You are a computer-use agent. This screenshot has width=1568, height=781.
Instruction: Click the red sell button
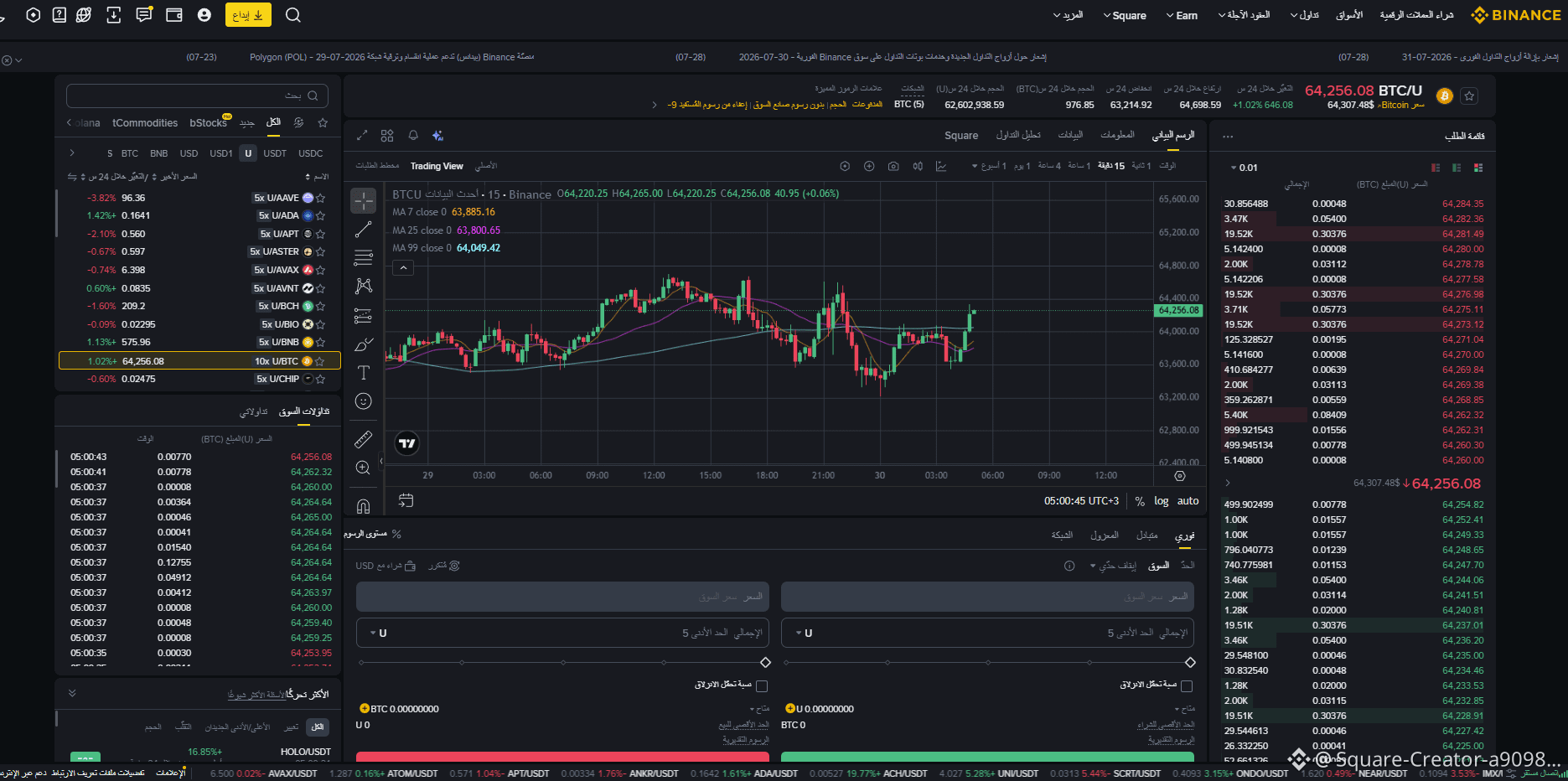(562, 757)
